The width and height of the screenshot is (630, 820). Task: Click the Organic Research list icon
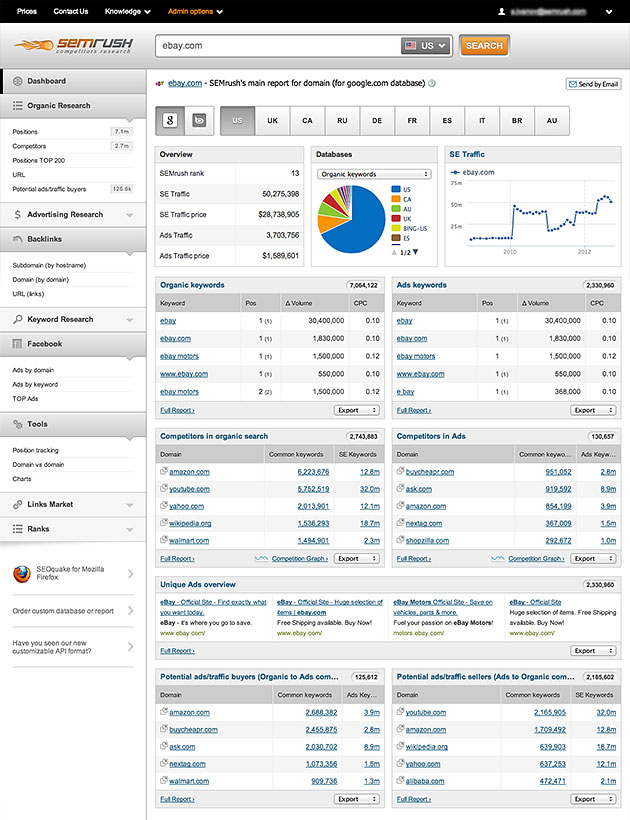pos(18,106)
